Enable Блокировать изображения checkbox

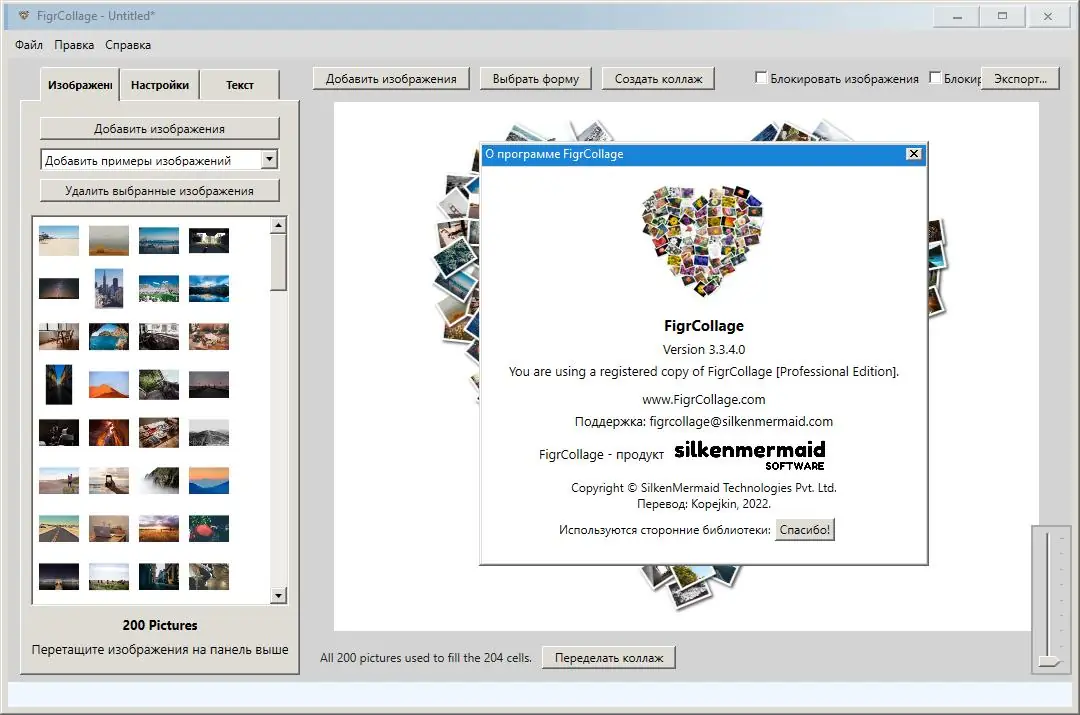[x=761, y=78]
